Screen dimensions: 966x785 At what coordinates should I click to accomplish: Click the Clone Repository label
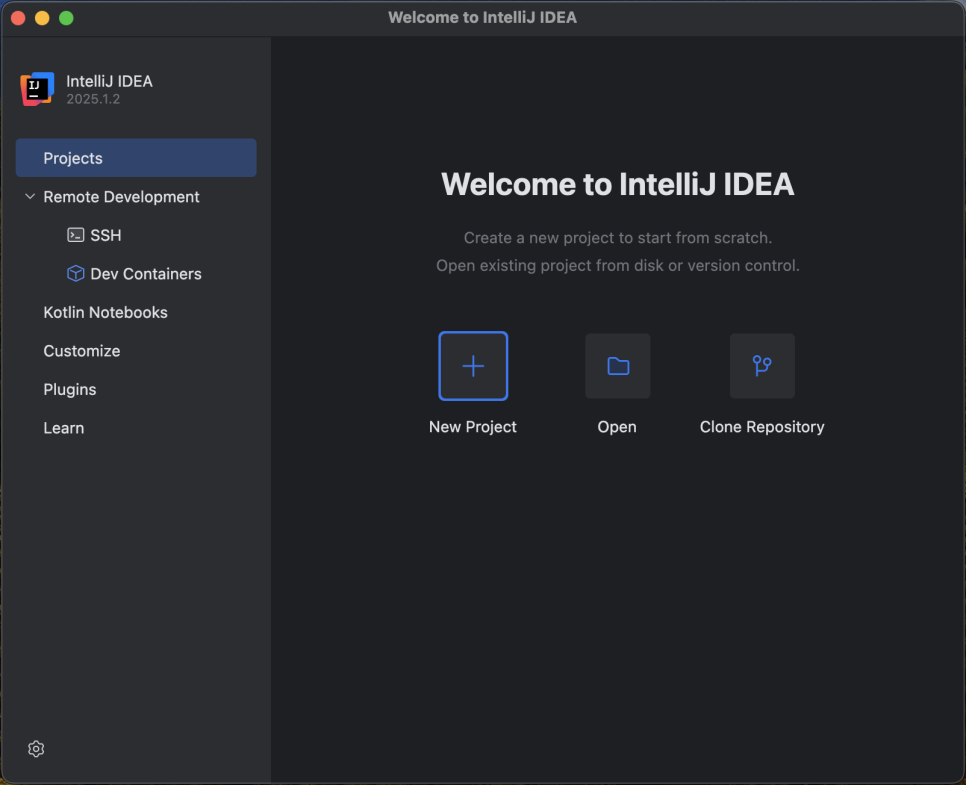[x=762, y=426]
